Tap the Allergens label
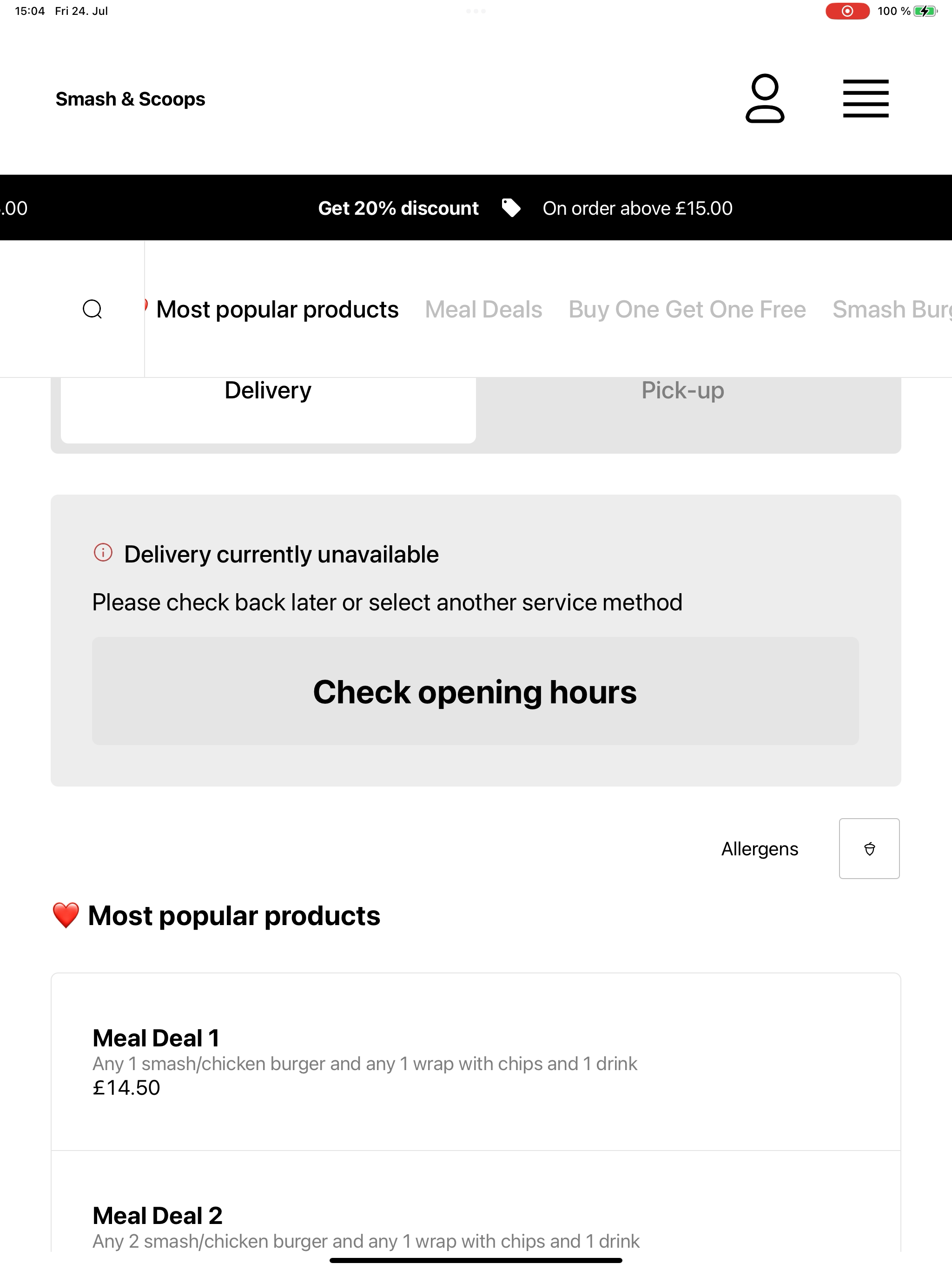952x1270 pixels. click(x=760, y=848)
